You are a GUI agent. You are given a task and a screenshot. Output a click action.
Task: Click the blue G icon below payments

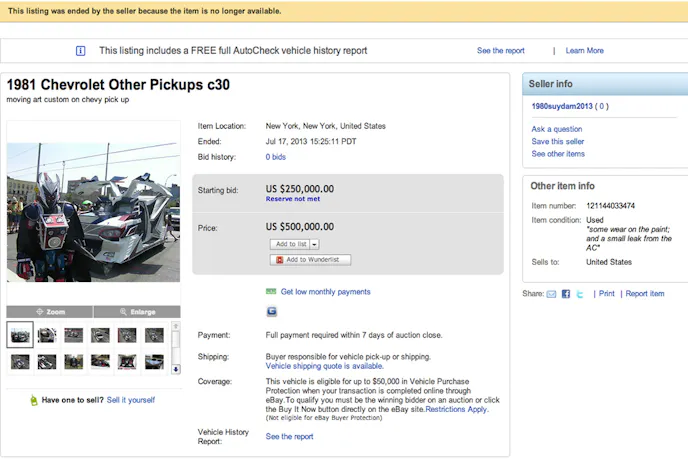(271, 311)
